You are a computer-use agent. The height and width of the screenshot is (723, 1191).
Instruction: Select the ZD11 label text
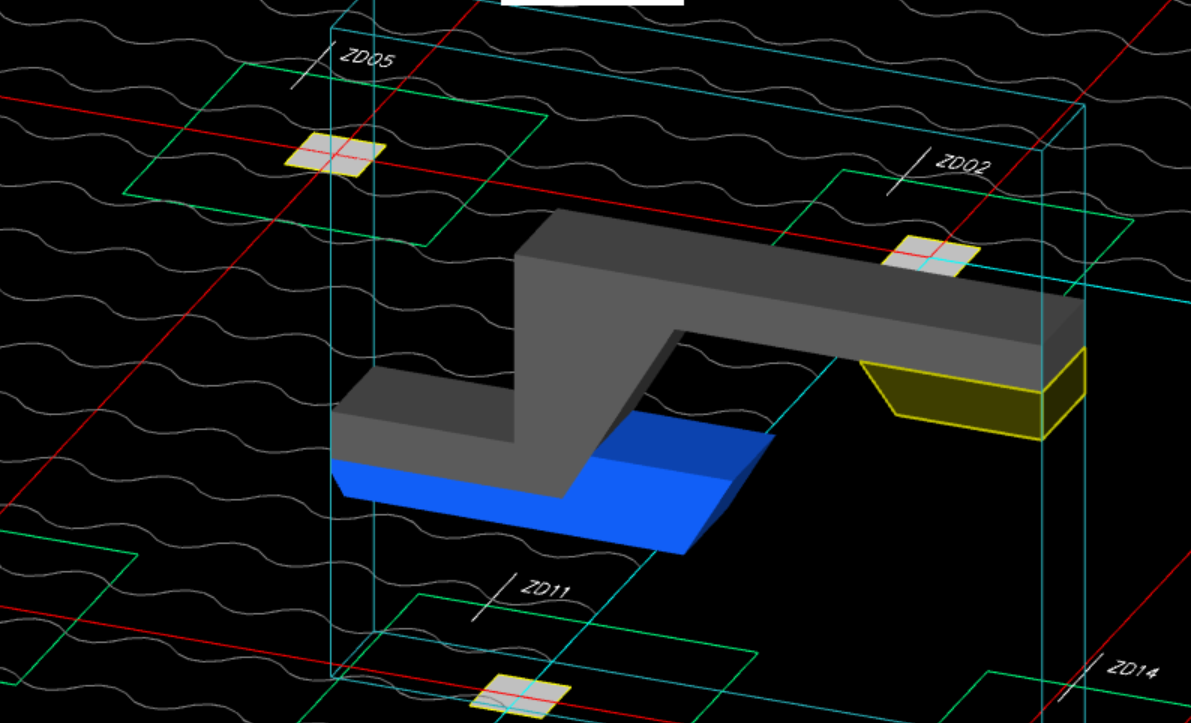point(545,589)
